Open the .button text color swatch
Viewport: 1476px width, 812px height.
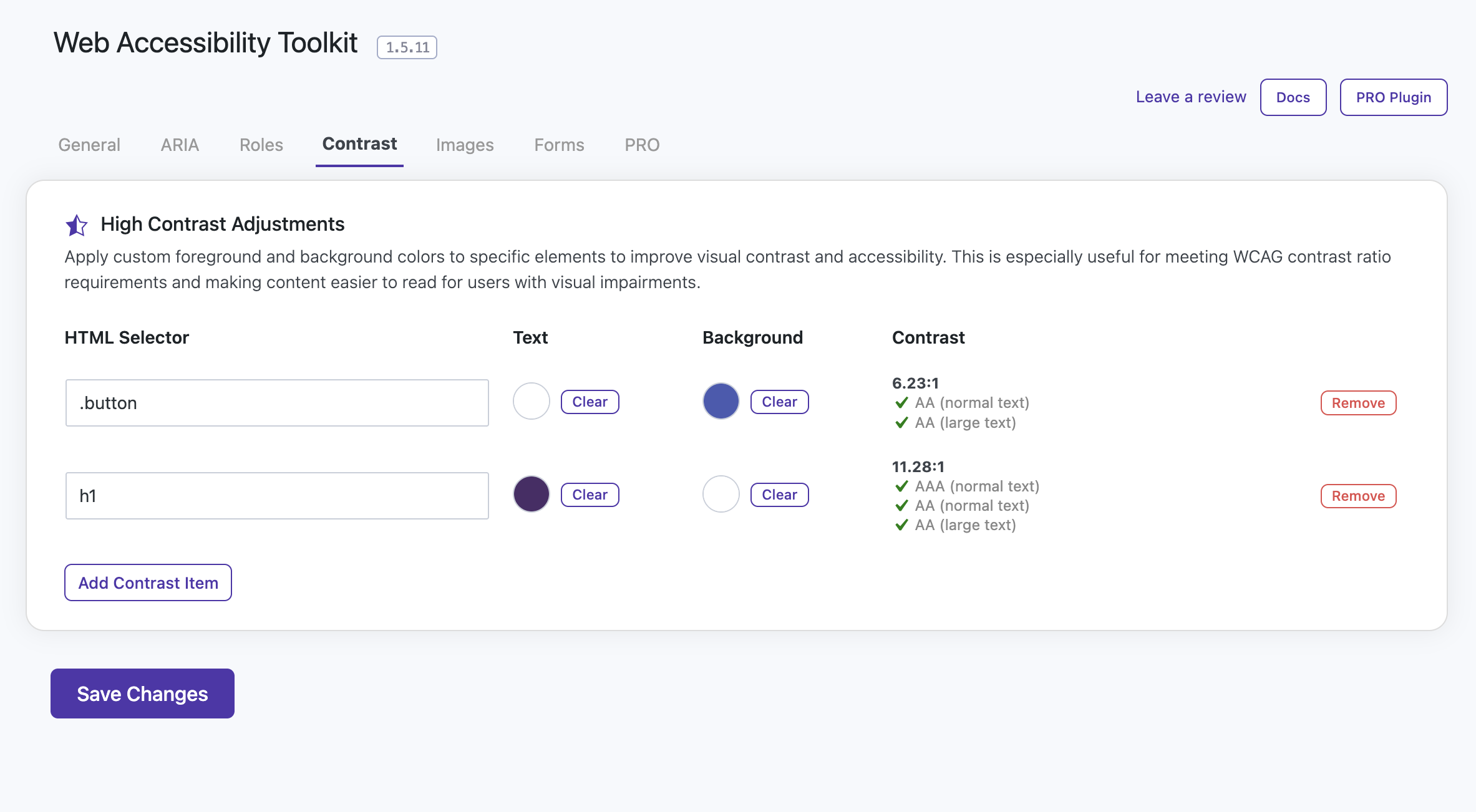(x=531, y=401)
